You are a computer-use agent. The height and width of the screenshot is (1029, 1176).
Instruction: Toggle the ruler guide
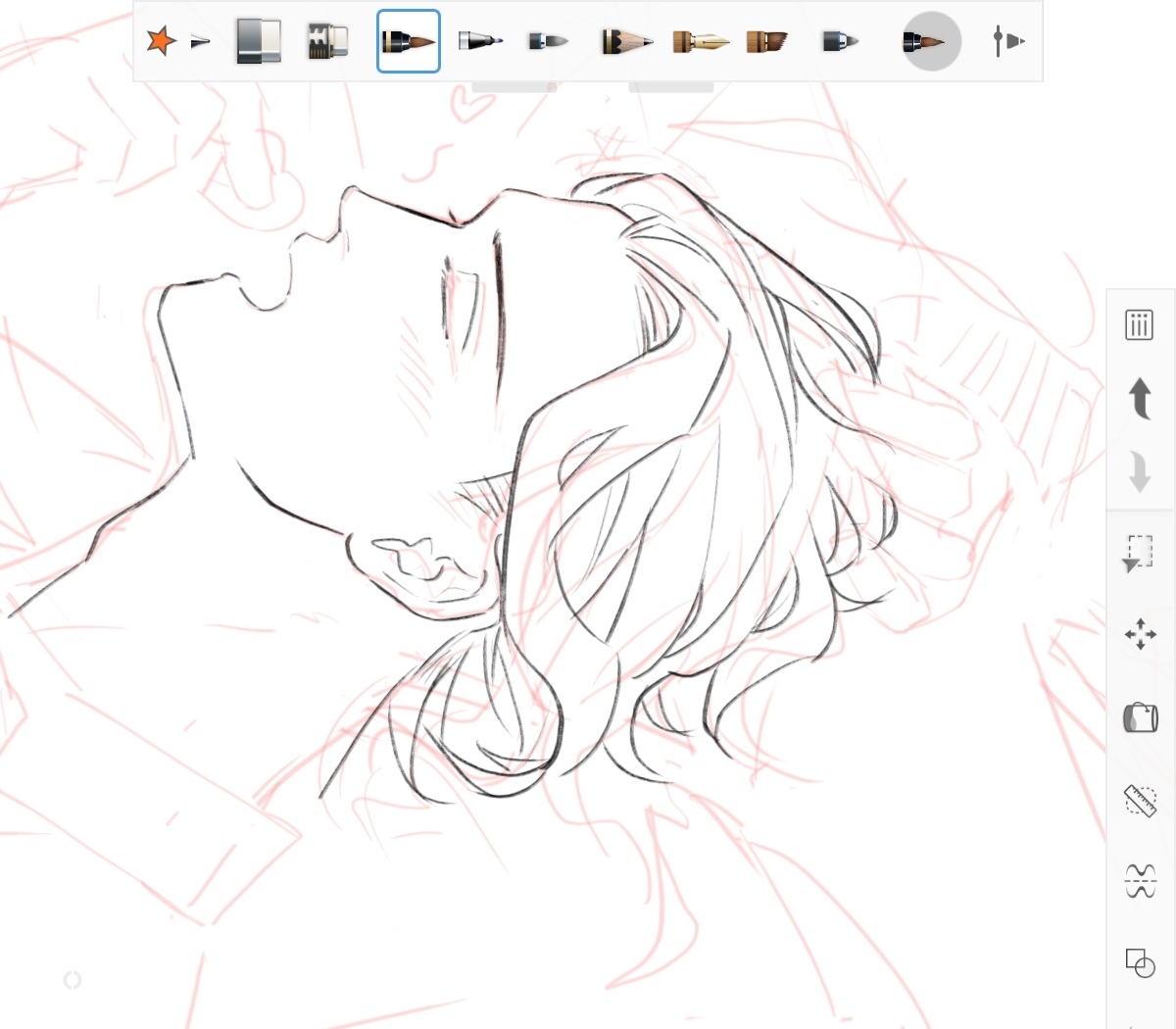(x=1140, y=801)
